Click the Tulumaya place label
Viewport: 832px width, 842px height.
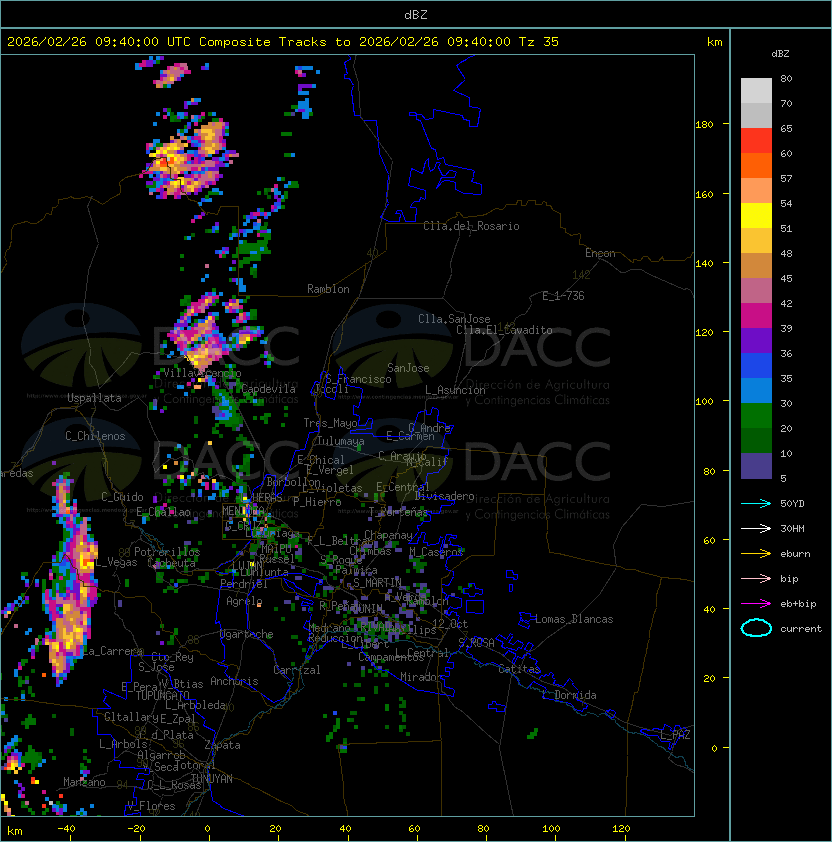click(341, 441)
